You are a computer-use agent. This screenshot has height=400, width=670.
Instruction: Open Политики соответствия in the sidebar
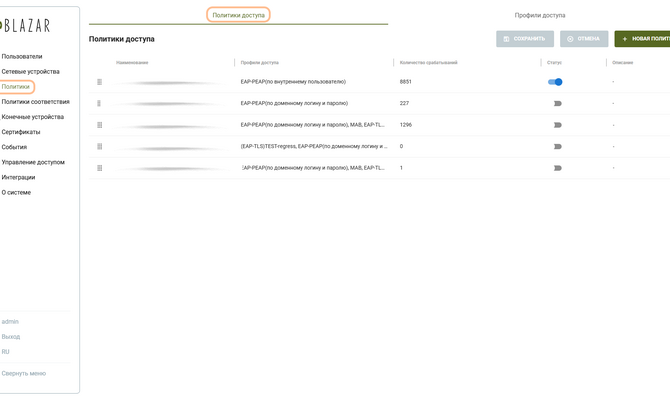click(x=35, y=102)
